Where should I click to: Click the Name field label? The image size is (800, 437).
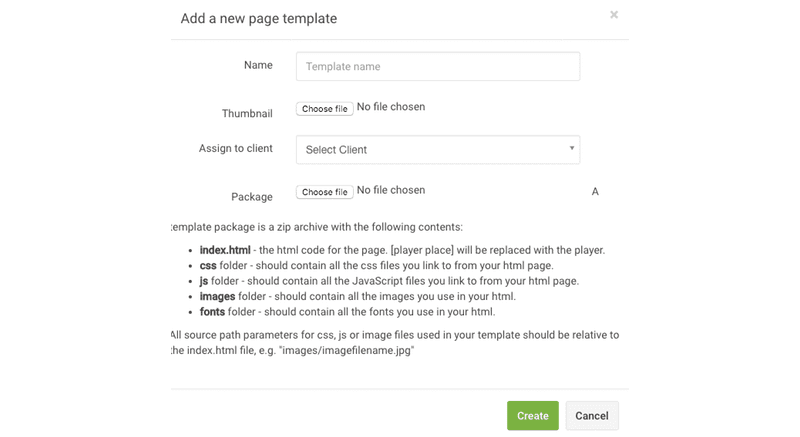click(258, 65)
